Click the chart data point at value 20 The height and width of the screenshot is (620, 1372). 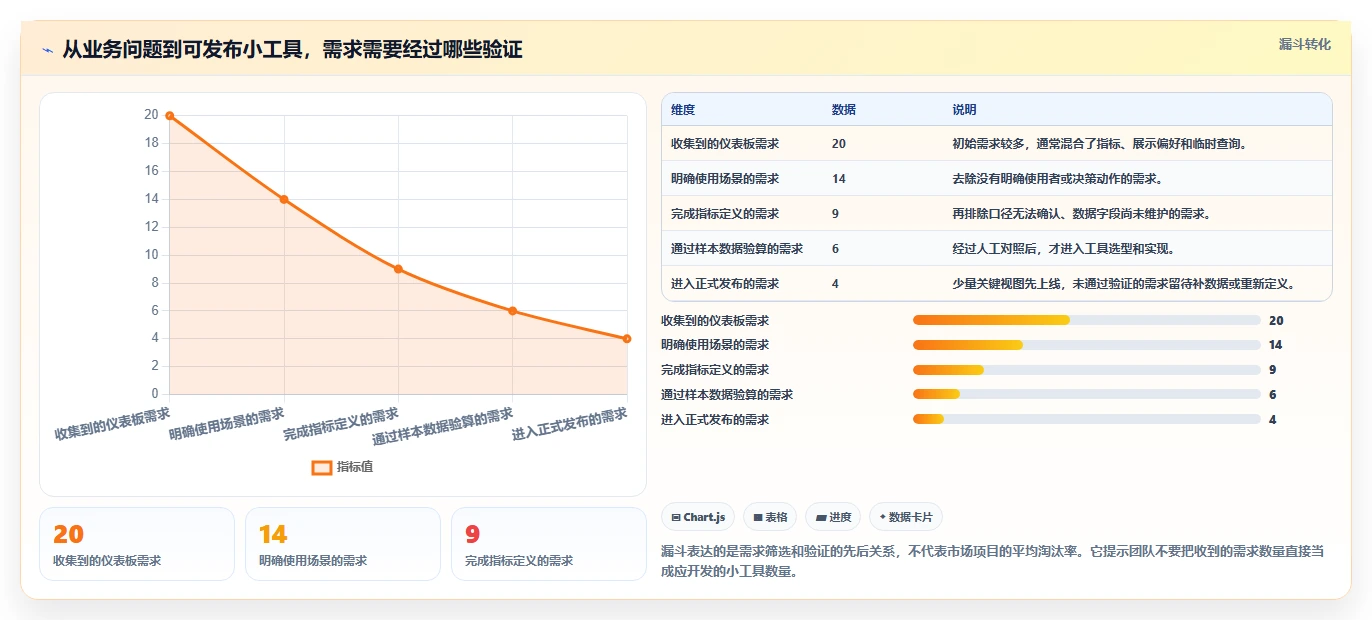(170, 116)
